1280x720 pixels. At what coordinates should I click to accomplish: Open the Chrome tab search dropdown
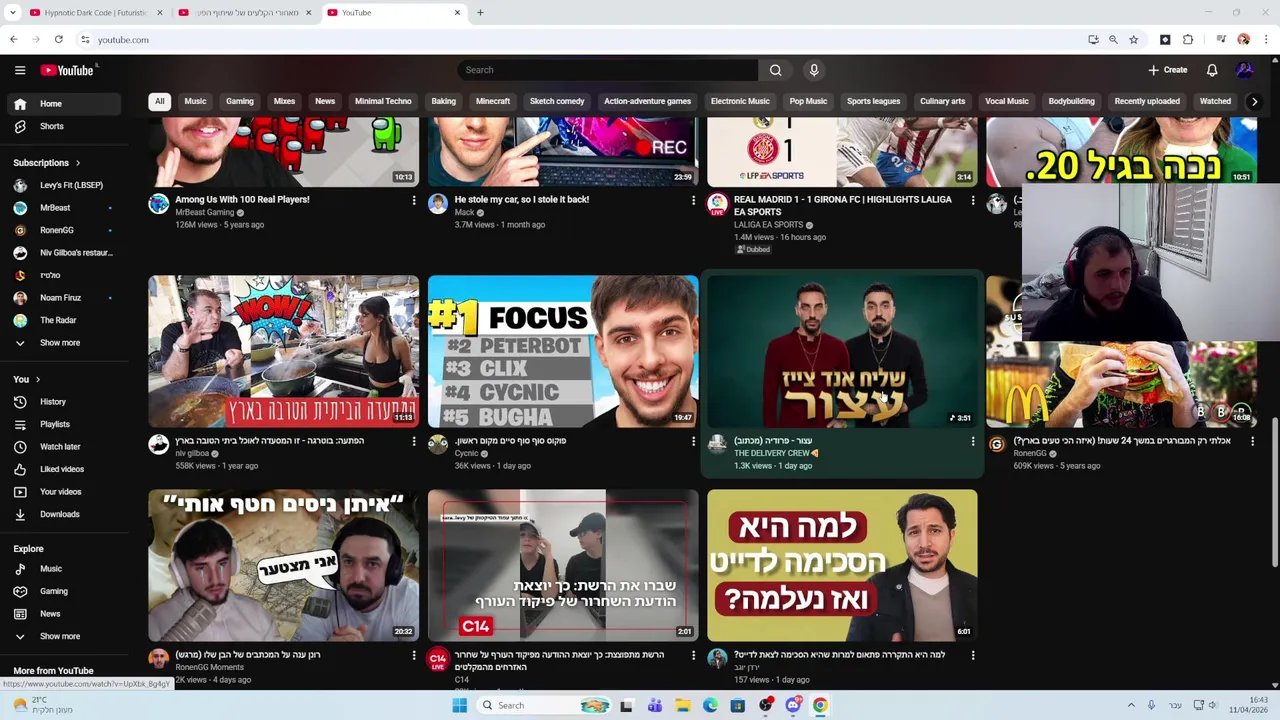click(x=13, y=13)
